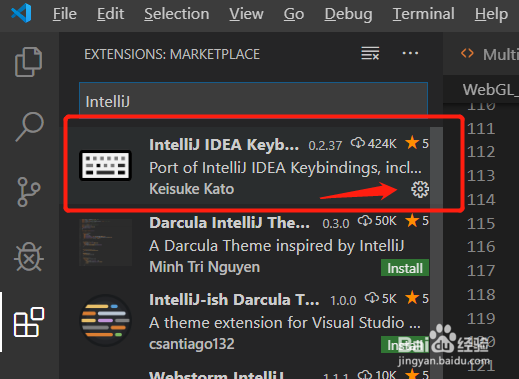
Task: Select the Extensions blocks icon
Action: point(29,322)
